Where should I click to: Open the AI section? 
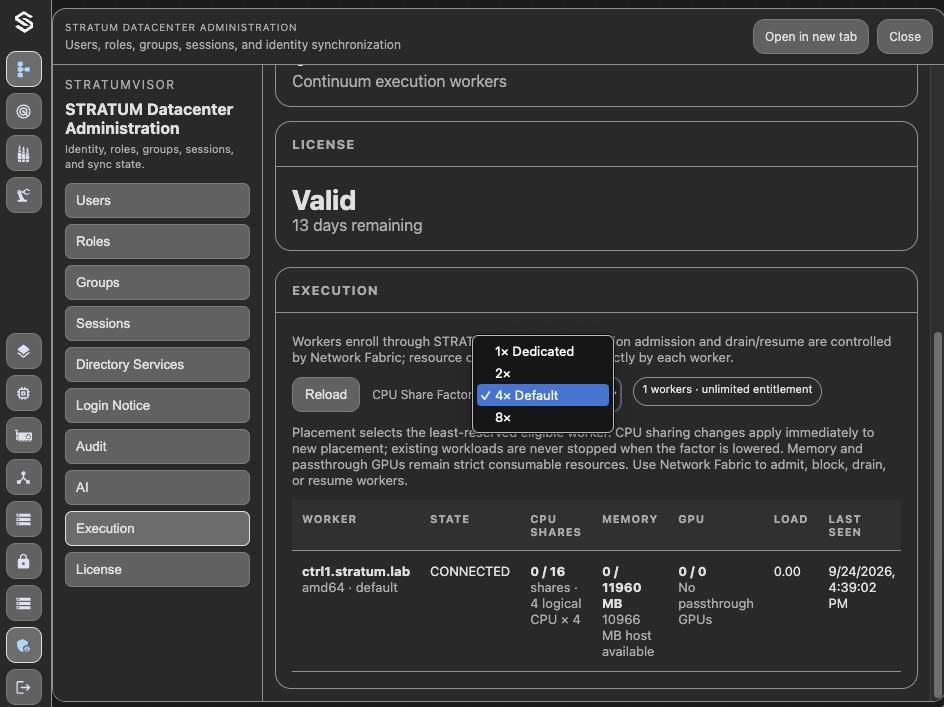tap(157, 487)
